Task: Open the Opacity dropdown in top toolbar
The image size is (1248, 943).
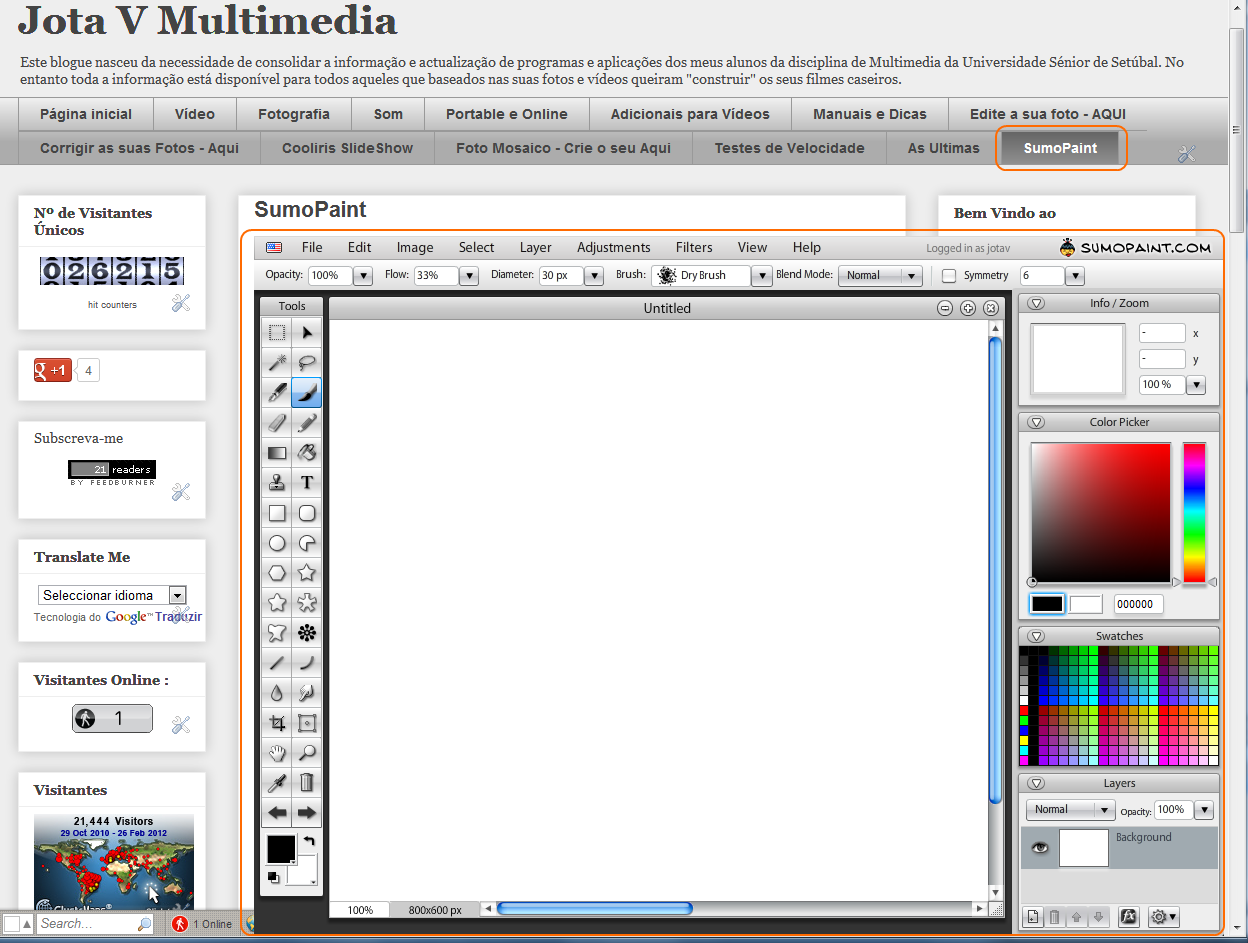Action: tap(363, 276)
